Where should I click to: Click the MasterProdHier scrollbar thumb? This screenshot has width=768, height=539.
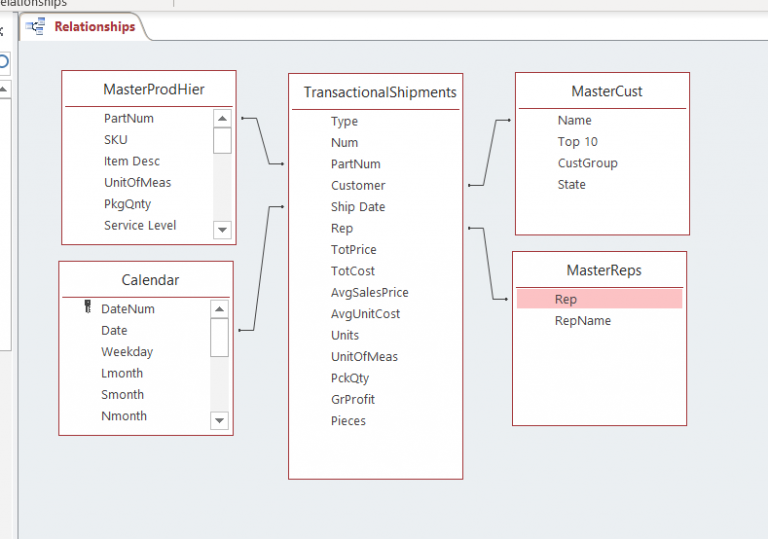coord(222,140)
